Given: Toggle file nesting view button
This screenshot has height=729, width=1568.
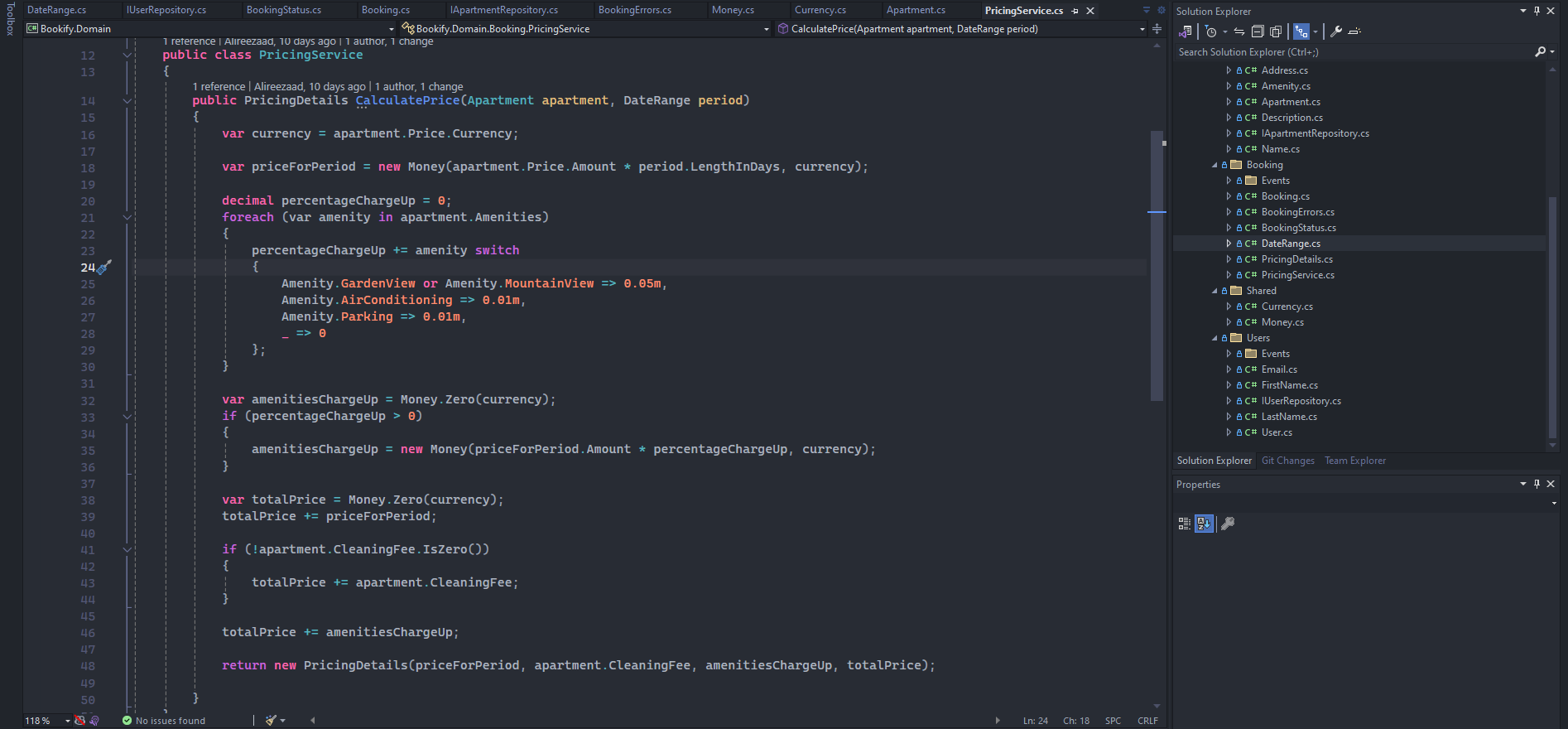Looking at the screenshot, I should click(1301, 31).
